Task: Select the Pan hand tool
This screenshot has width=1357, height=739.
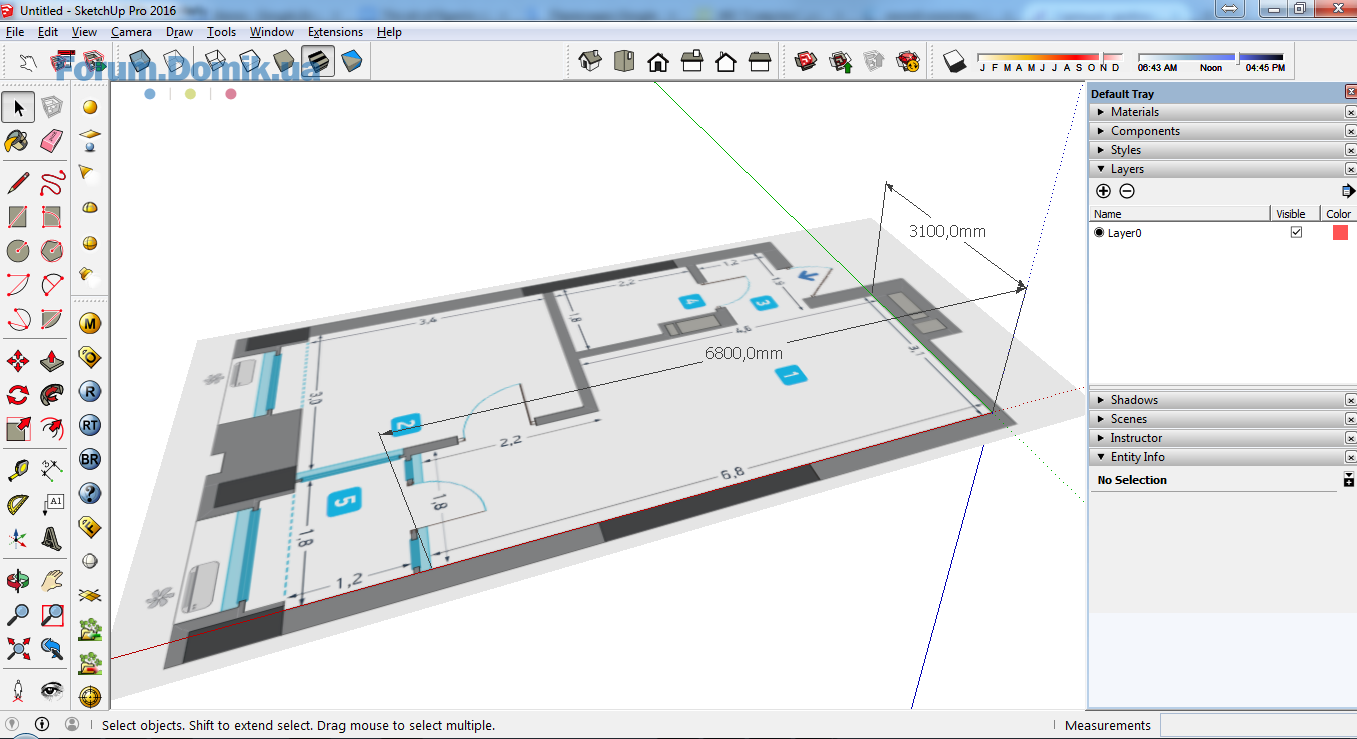Action: [x=52, y=580]
